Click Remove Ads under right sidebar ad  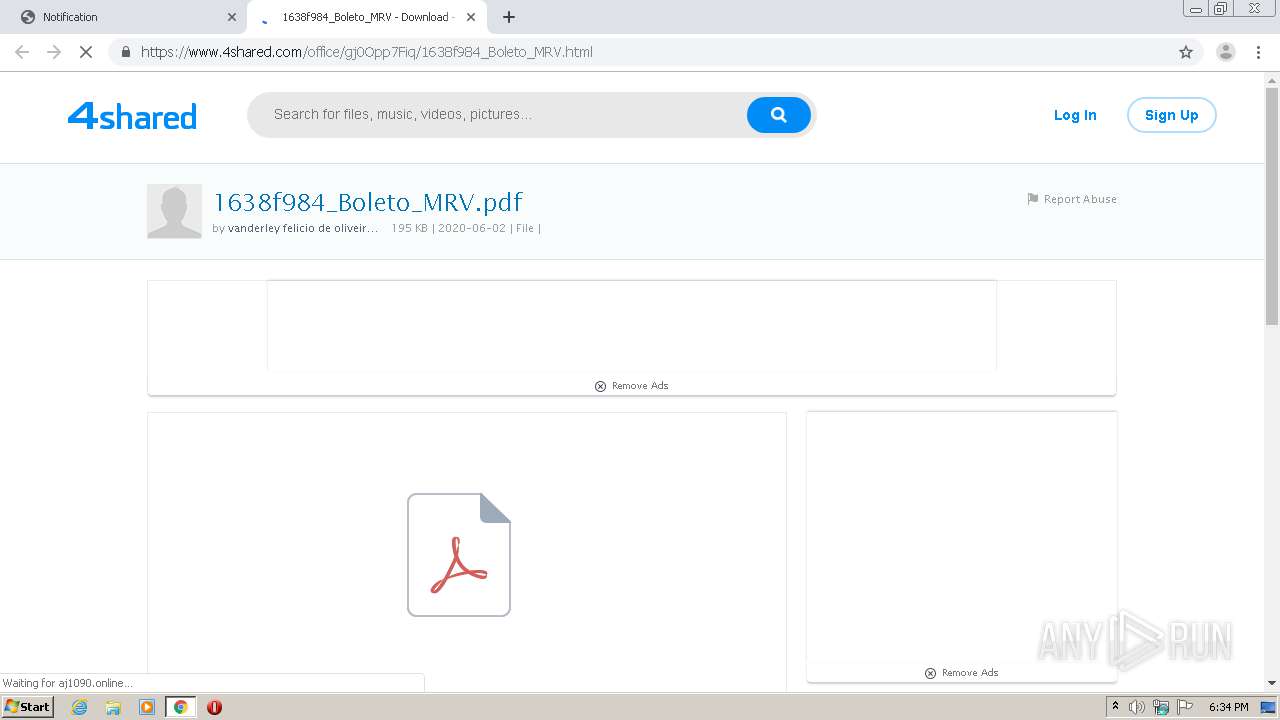961,673
